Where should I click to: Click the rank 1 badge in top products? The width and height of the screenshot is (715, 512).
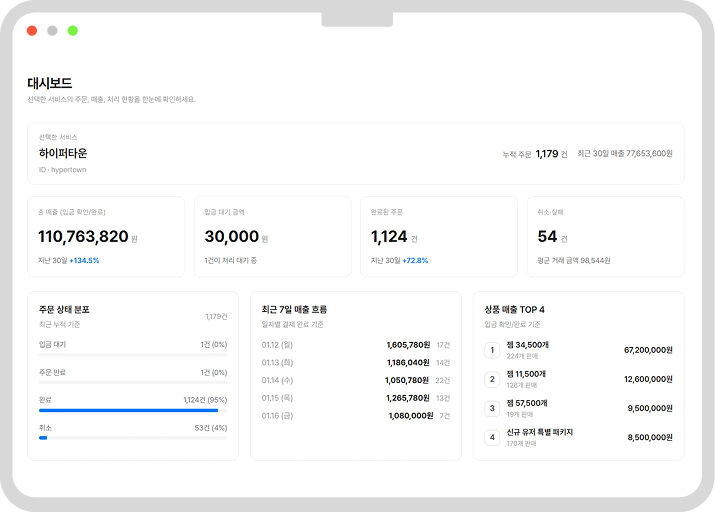click(x=492, y=350)
